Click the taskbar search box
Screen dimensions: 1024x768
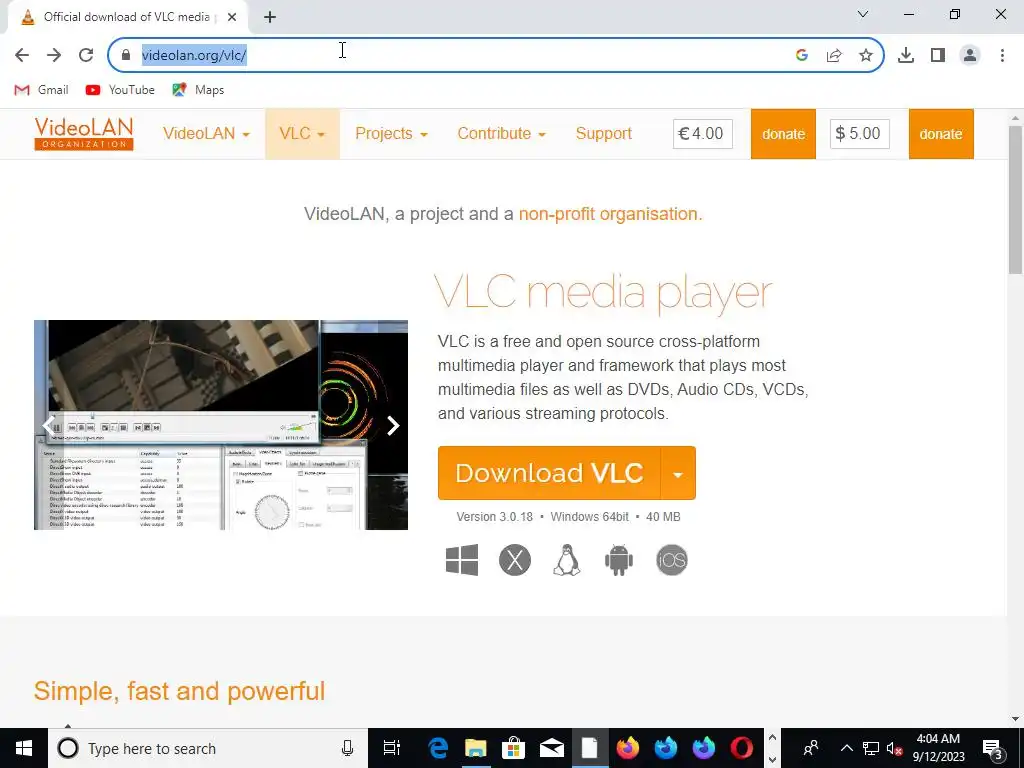point(208,748)
